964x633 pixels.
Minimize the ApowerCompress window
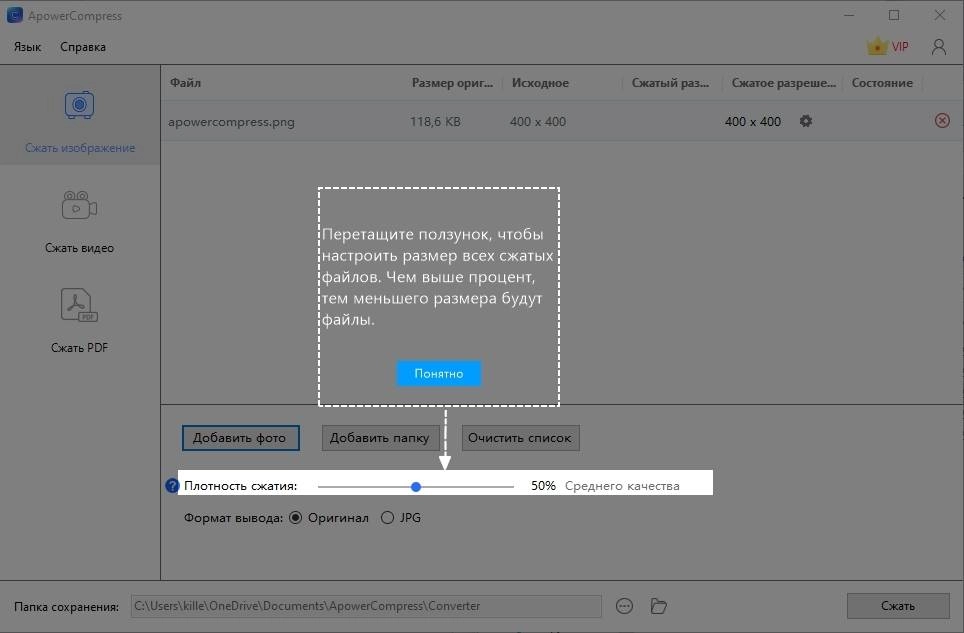(849, 15)
